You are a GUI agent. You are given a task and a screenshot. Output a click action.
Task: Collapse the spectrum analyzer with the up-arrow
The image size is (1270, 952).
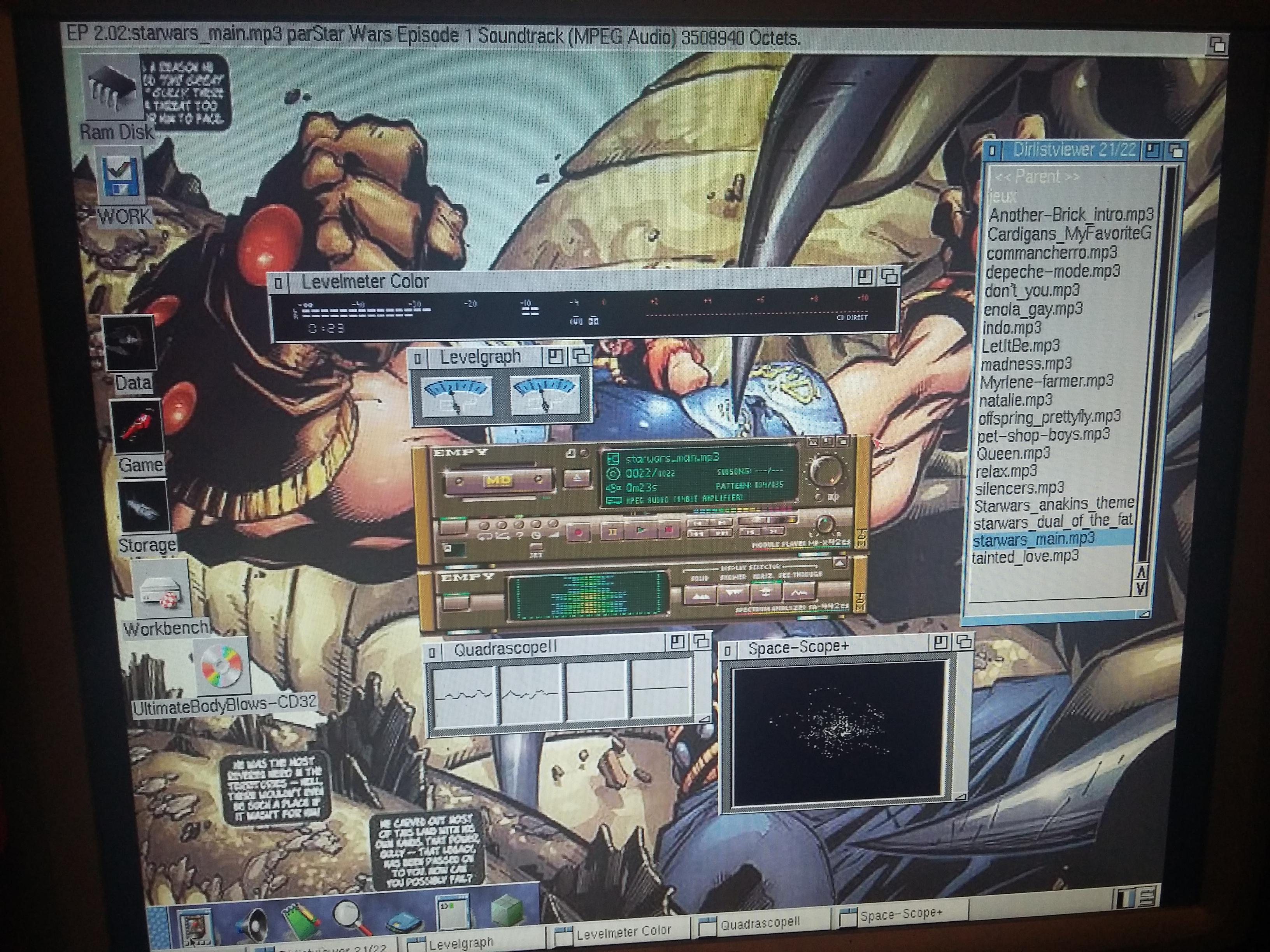pyautogui.click(x=839, y=562)
